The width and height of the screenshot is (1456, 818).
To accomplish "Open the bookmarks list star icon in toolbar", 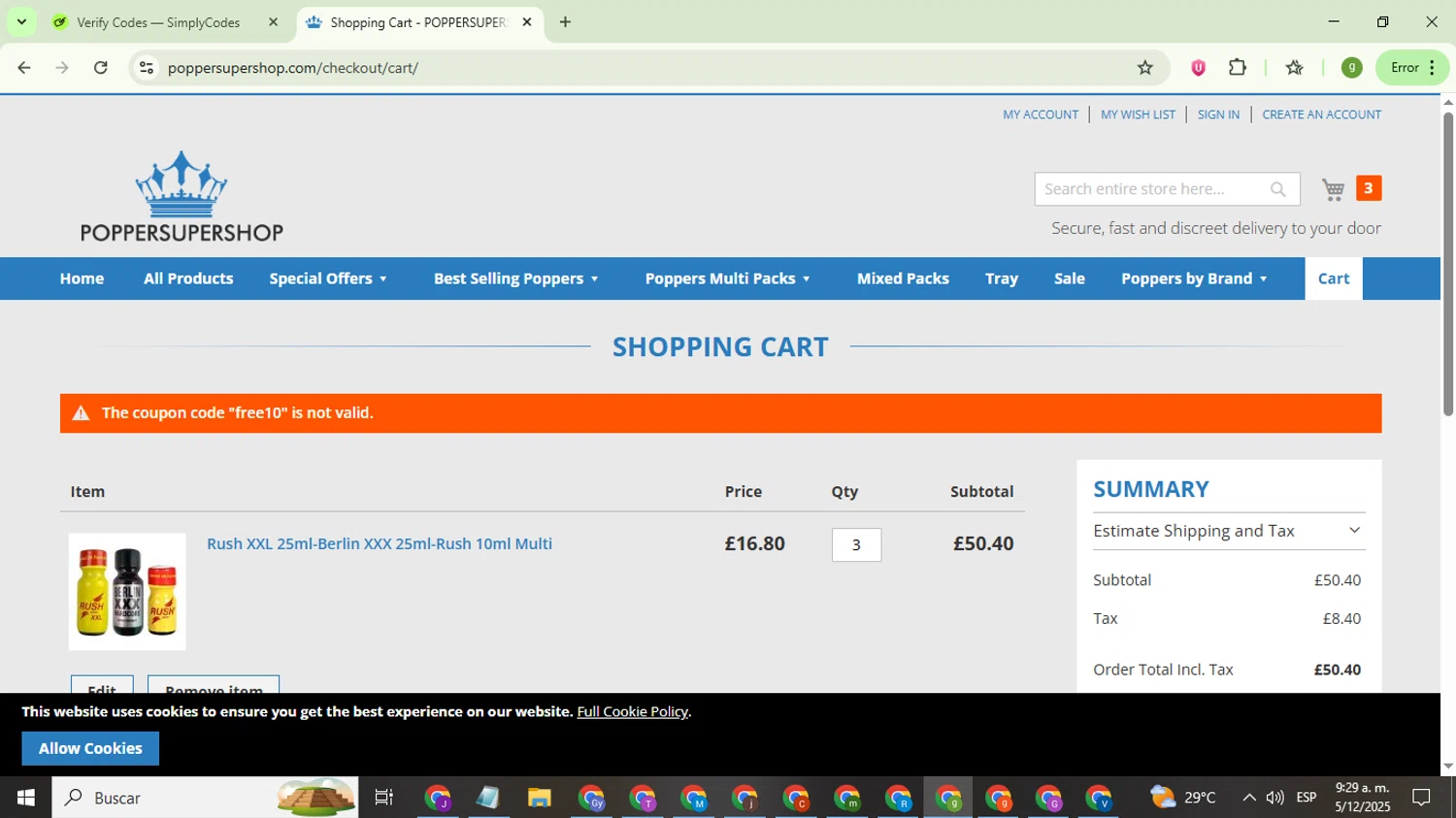I will [x=1294, y=68].
